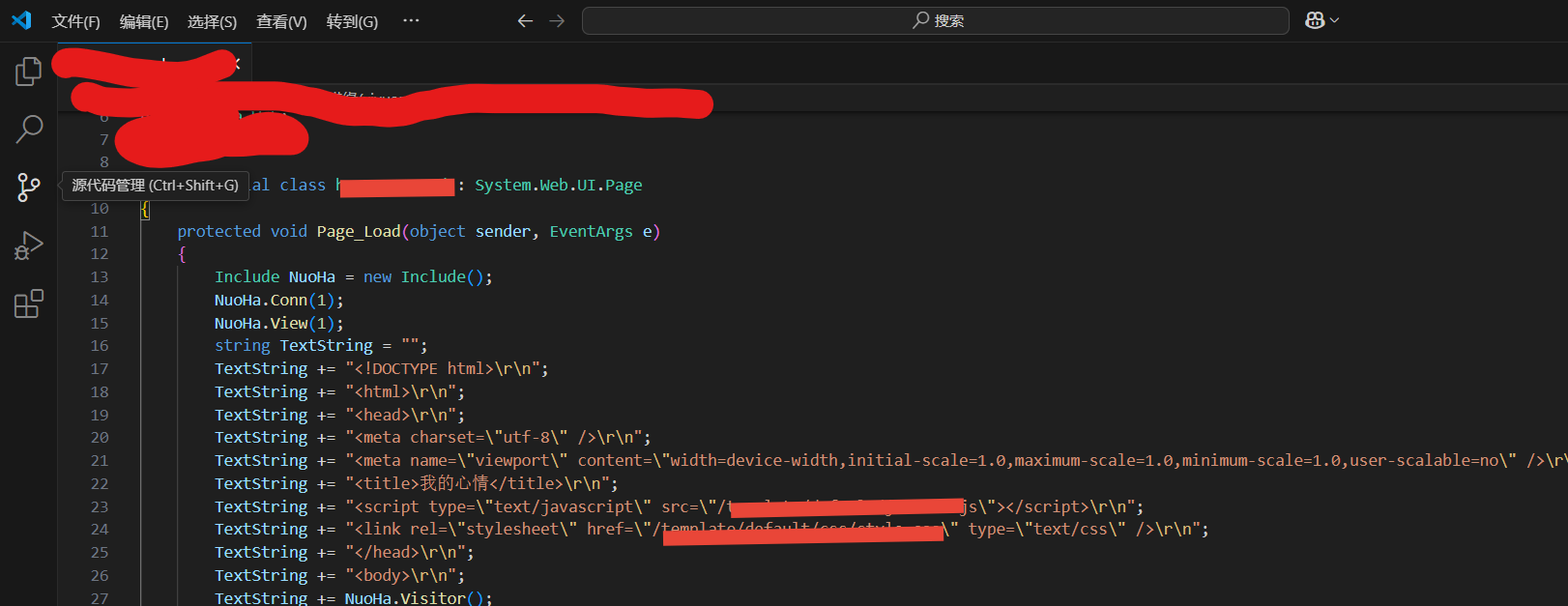The height and width of the screenshot is (606, 1568).
Task: Click the NuoHa.Conn(1) statement
Action: (278, 300)
